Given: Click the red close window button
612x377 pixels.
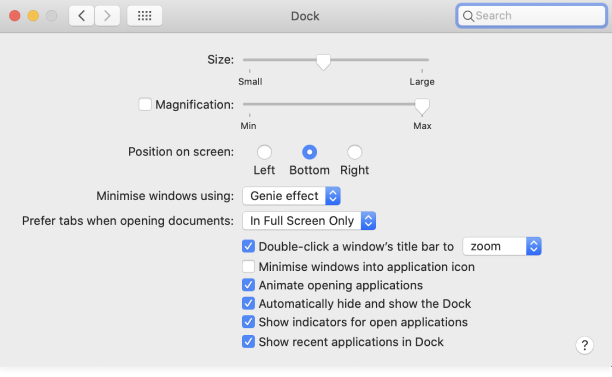Looking at the screenshot, I should click(15, 16).
